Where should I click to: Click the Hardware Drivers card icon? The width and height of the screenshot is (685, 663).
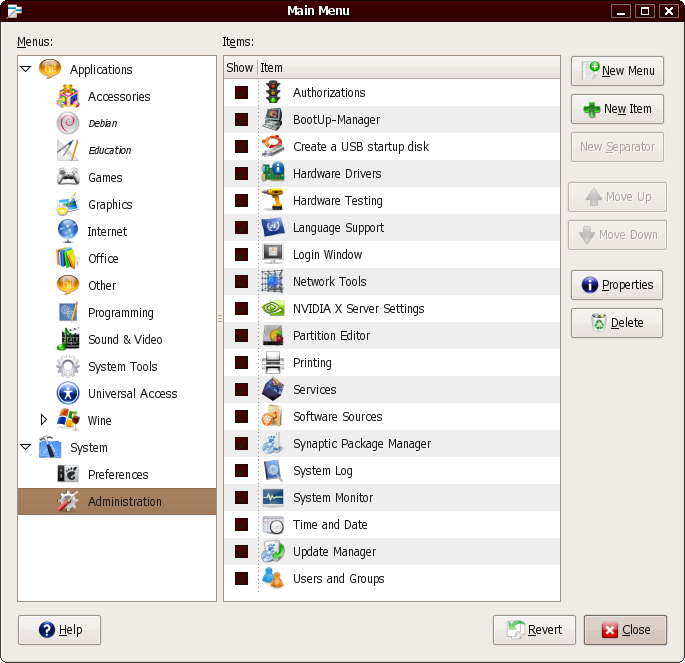click(273, 173)
